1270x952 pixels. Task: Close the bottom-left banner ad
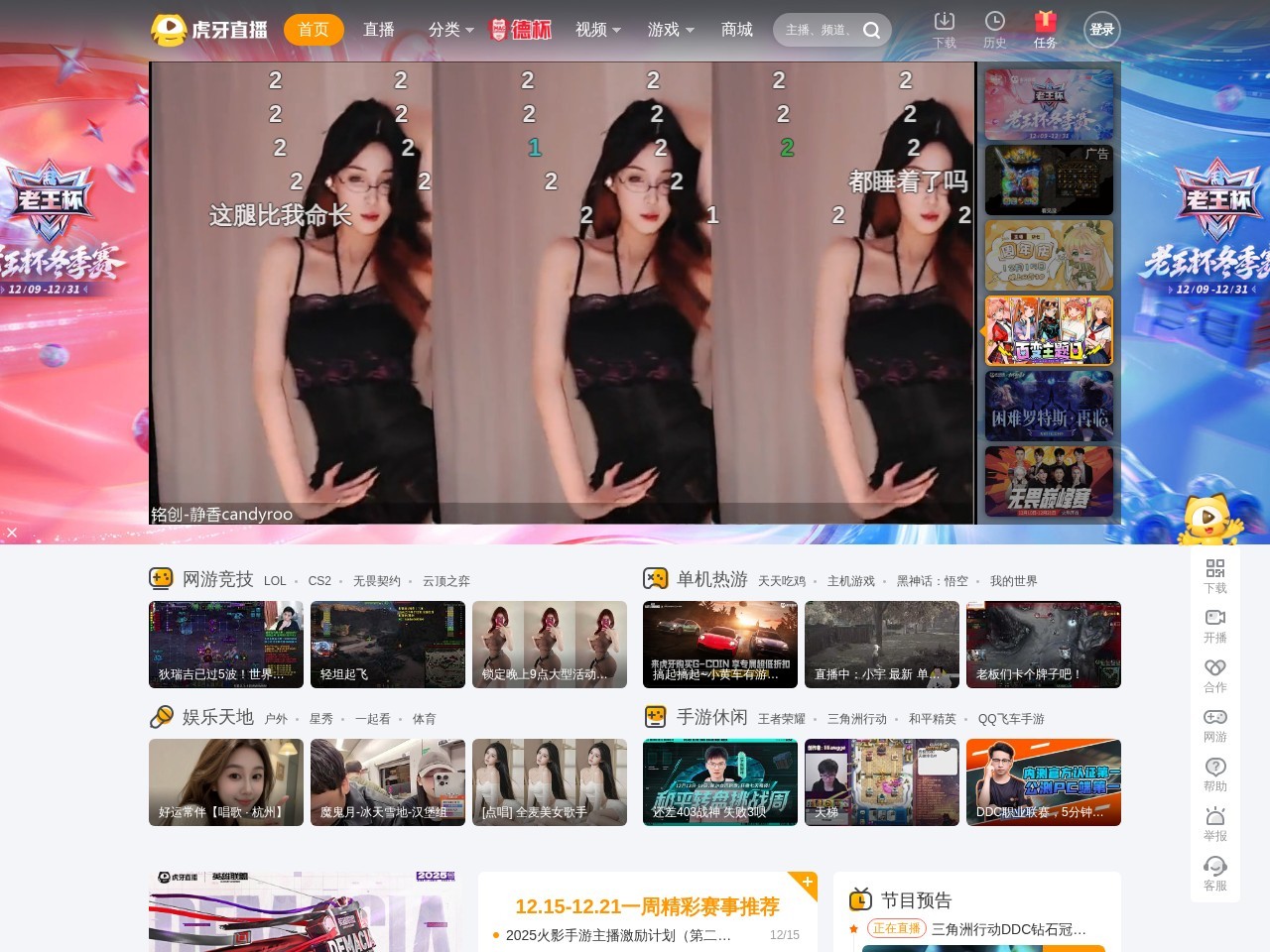tap(12, 533)
